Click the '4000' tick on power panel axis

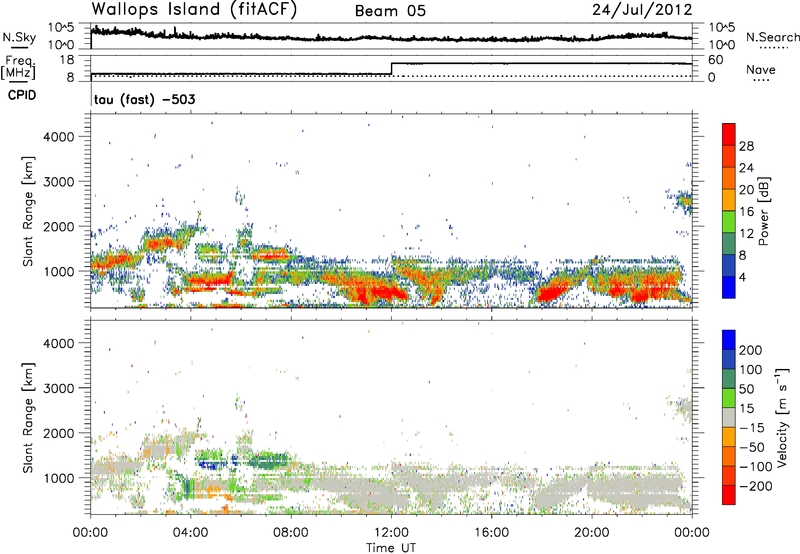(x=59, y=137)
